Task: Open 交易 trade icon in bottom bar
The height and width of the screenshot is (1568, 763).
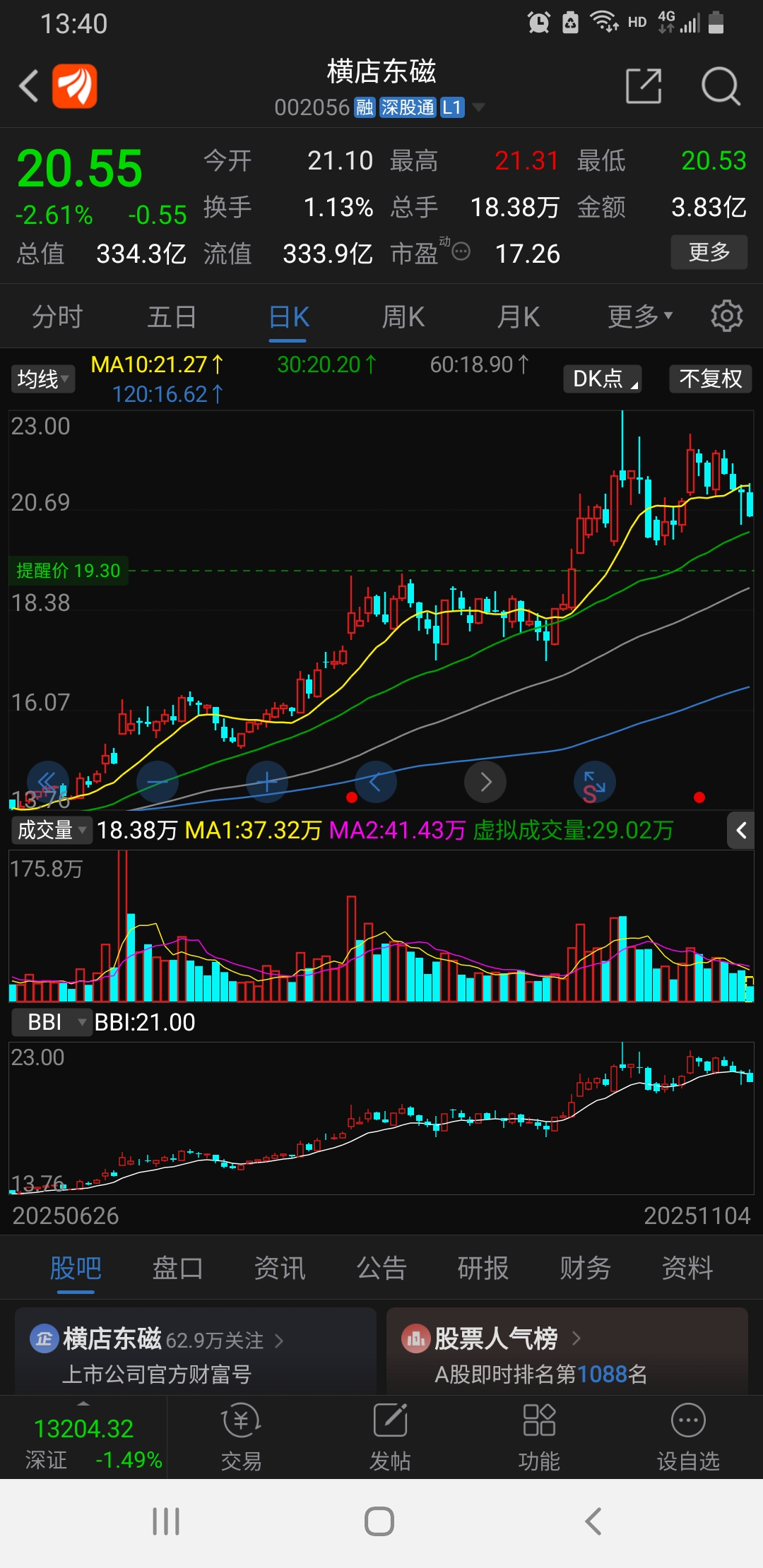Action: pos(241,1437)
